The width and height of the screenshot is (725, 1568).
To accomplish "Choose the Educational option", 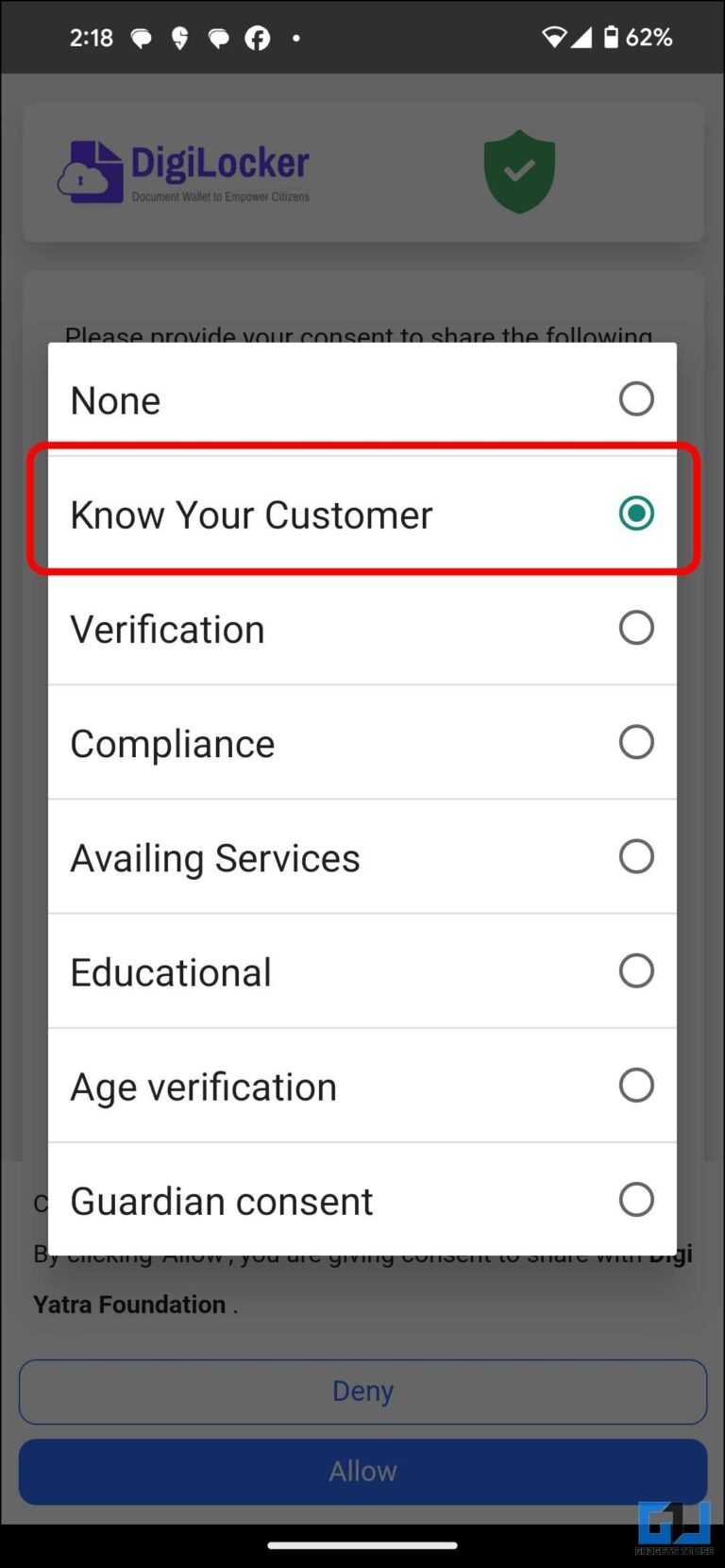I will click(362, 970).
